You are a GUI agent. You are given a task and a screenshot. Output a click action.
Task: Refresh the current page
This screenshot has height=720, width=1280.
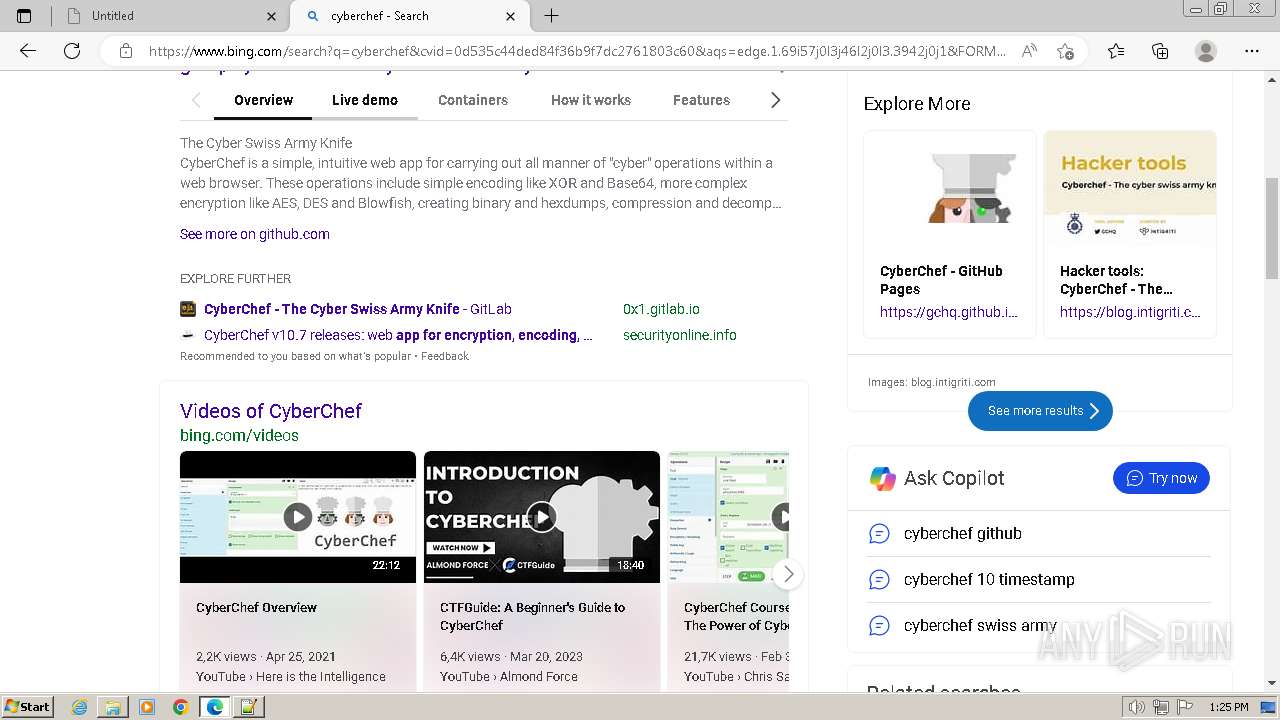tap(72, 51)
